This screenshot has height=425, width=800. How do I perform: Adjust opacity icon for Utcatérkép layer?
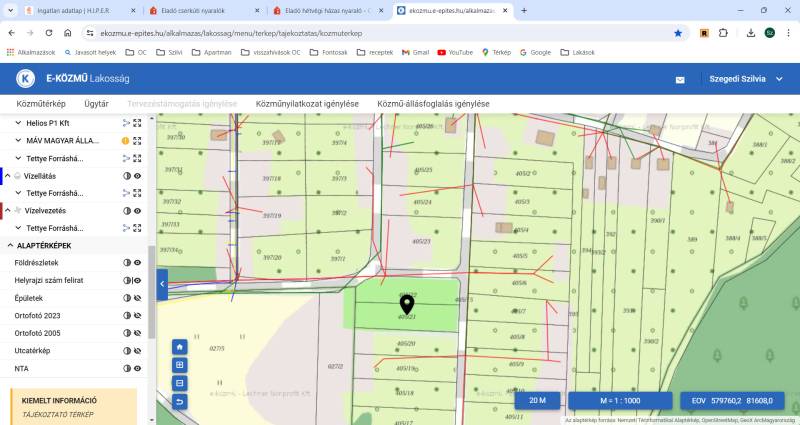127,351
